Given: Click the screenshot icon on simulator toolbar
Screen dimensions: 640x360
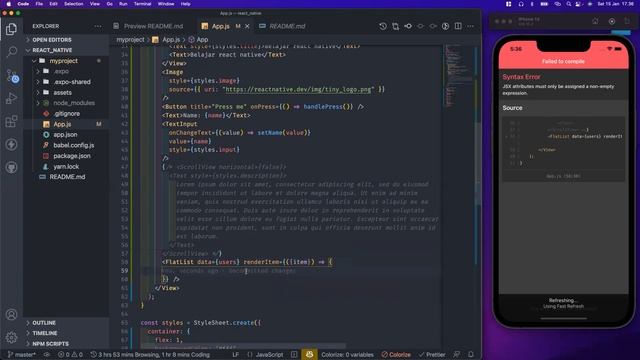Looking at the screenshot, I should pyautogui.click(x=611, y=21).
